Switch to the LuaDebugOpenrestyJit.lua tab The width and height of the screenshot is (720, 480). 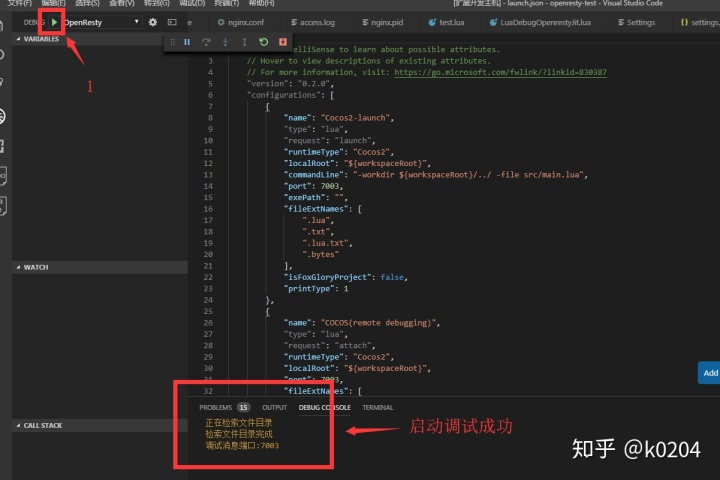545,22
